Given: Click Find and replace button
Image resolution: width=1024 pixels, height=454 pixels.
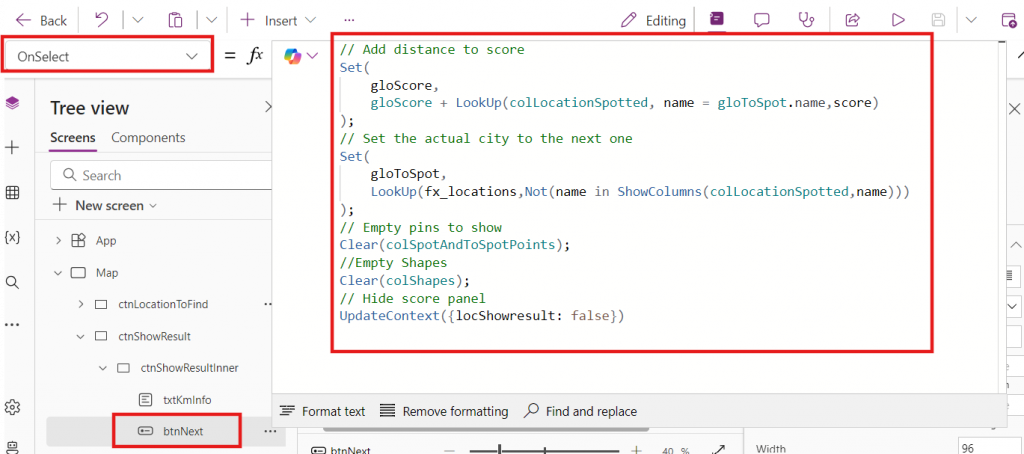Looking at the screenshot, I should click(581, 412).
